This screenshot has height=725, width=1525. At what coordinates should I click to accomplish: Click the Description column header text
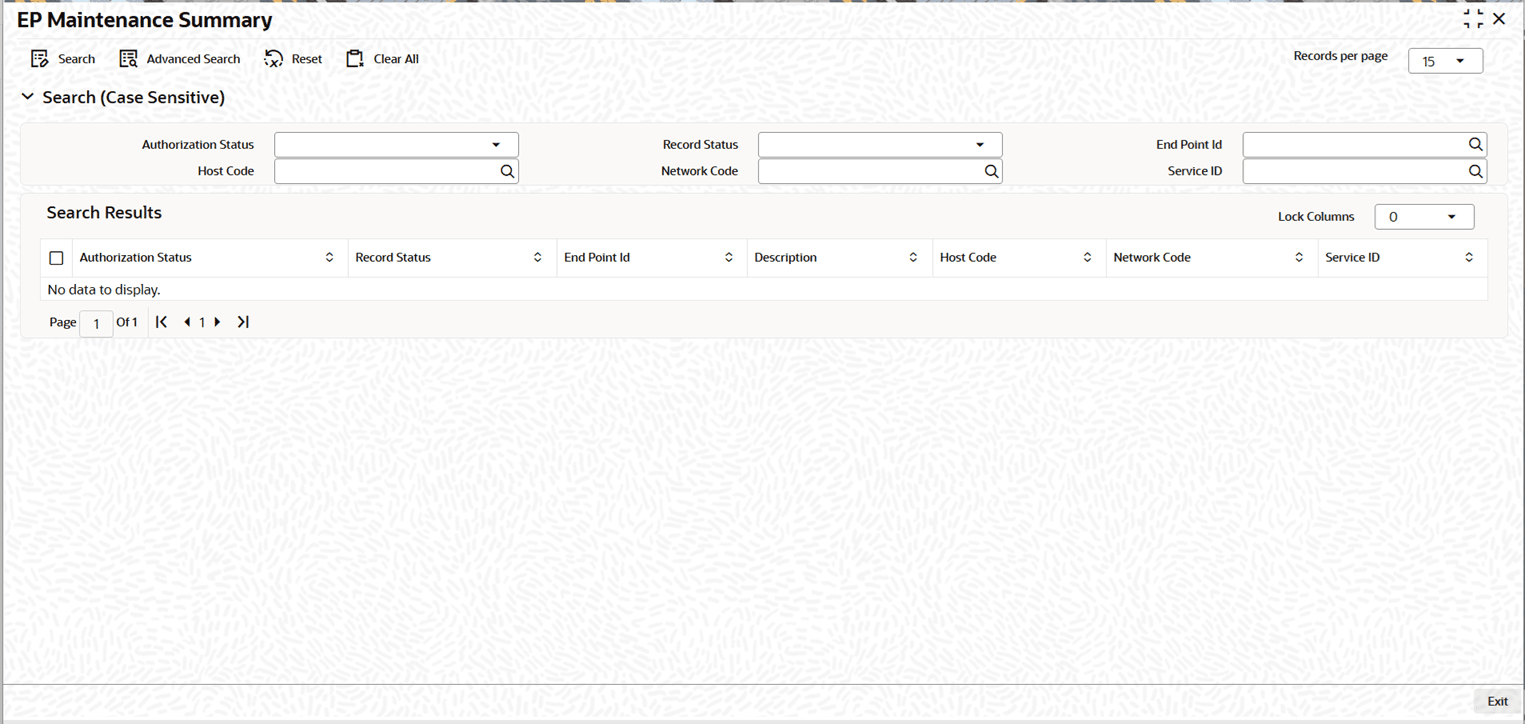pyautogui.click(x=785, y=258)
